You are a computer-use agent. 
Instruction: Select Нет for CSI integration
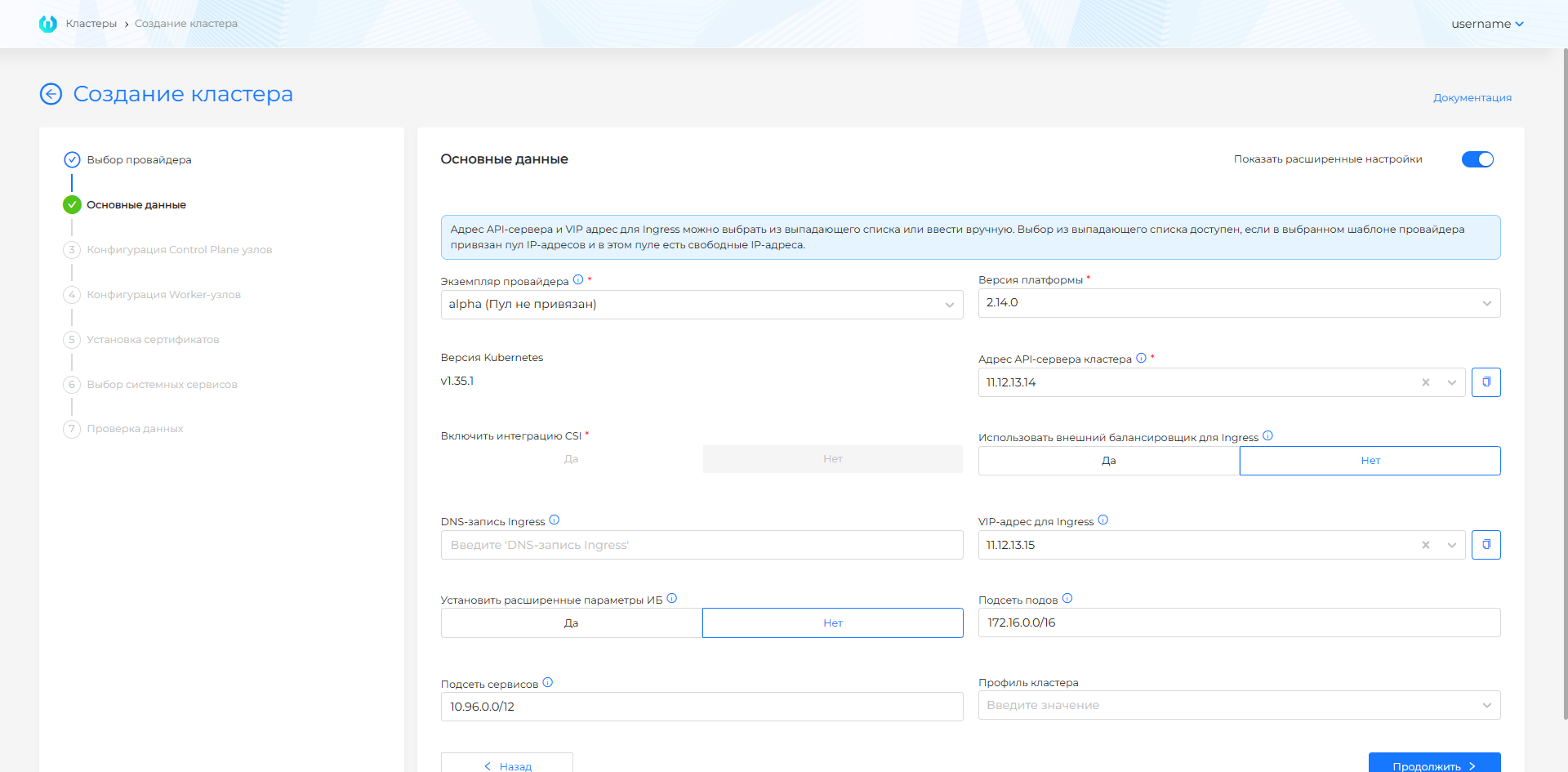point(832,459)
